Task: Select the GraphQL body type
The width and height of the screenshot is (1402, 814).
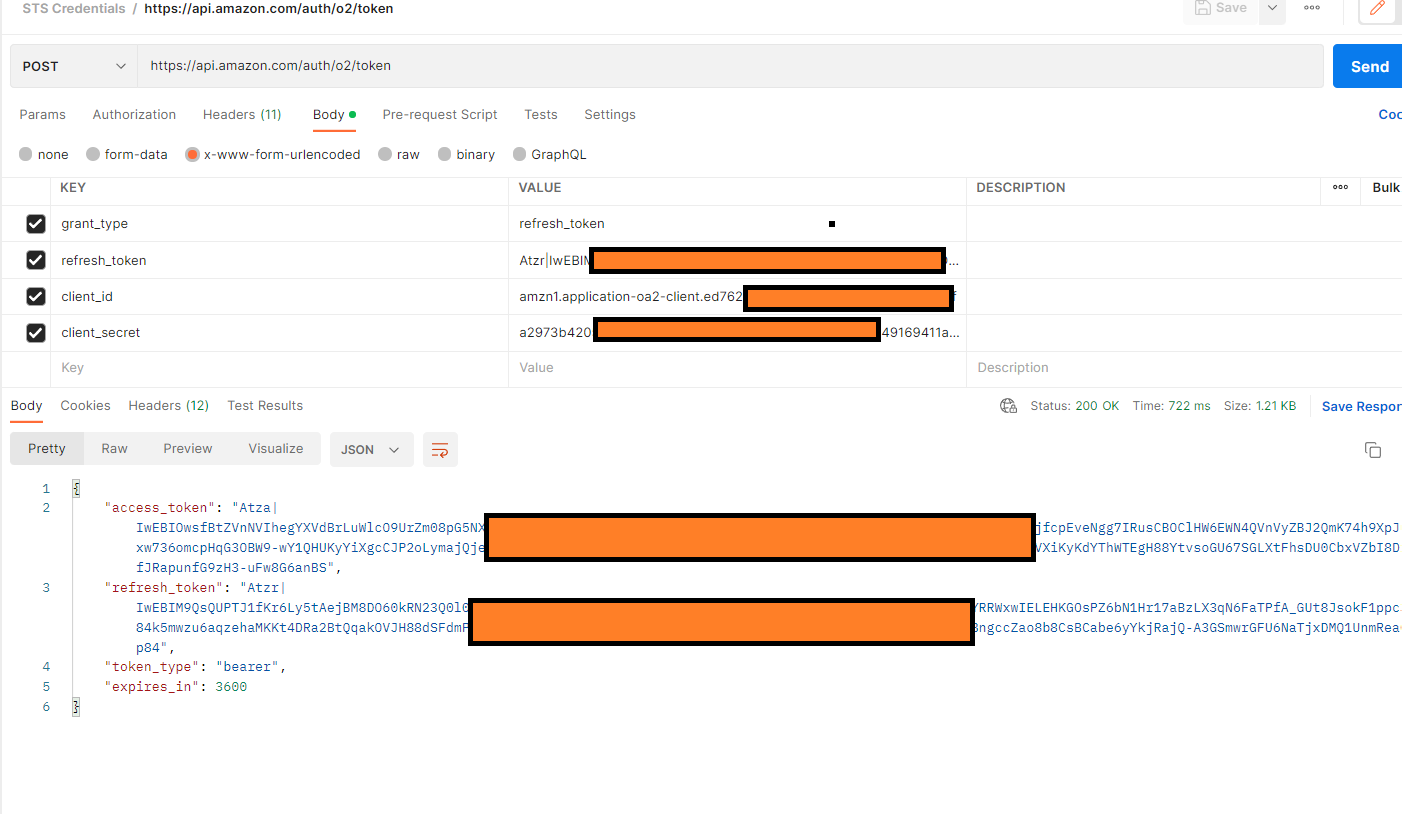Action: pyautogui.click(x=550, y=155)
